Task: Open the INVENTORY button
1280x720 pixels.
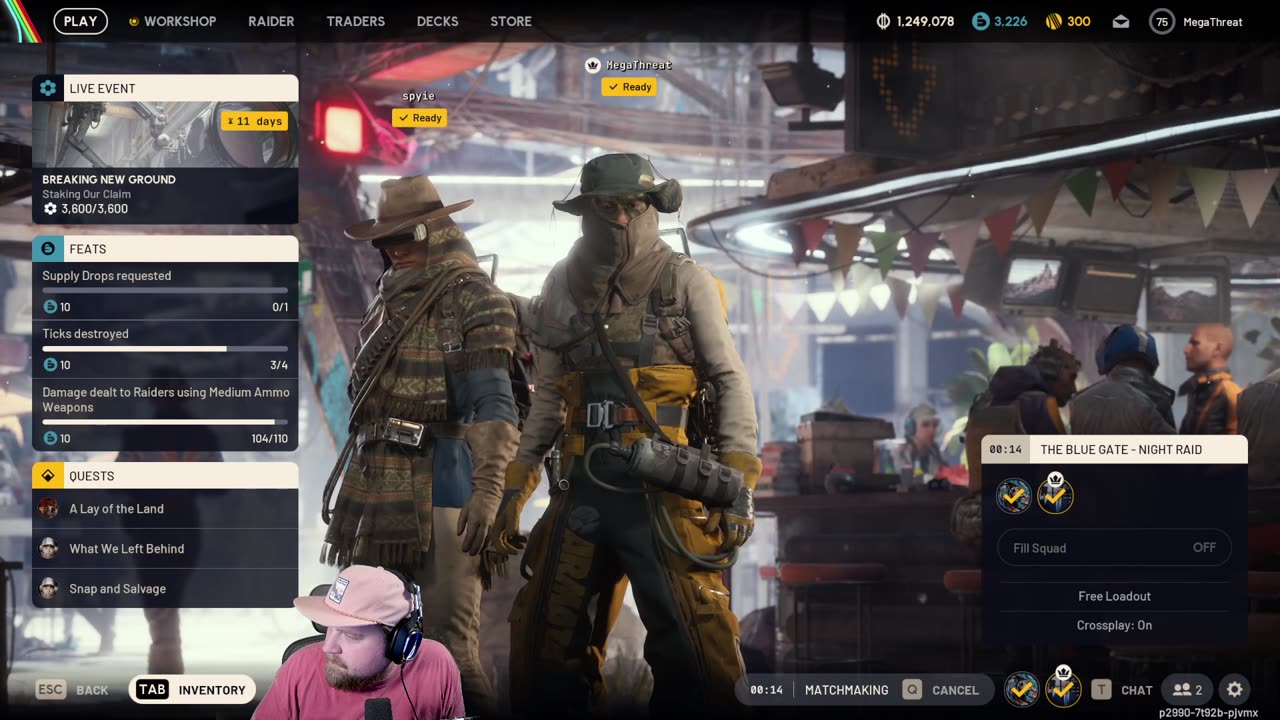Action: [x=193, y=690]
